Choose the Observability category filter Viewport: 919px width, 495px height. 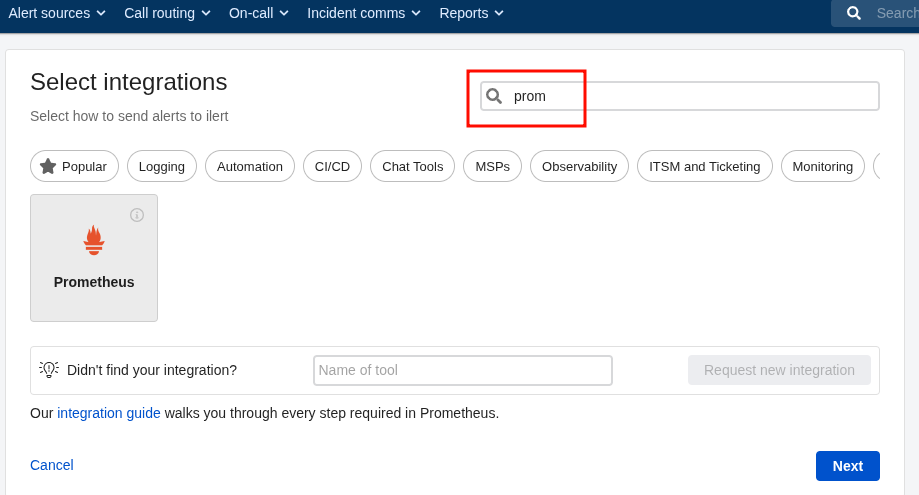pyautogui.click(x=579, y=166)
